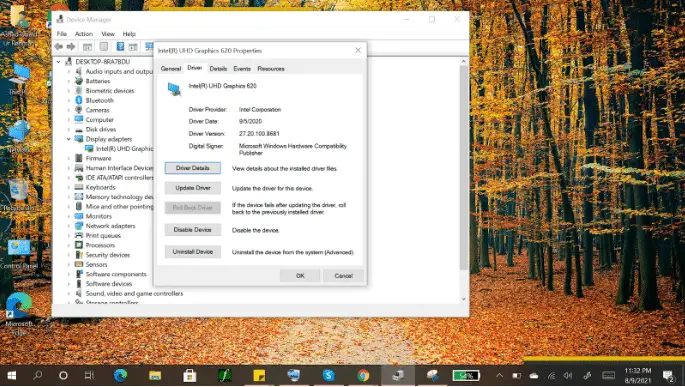Screen dimensions: 685x387
Task: Click the Update Driver button
Action: (193, 188)
